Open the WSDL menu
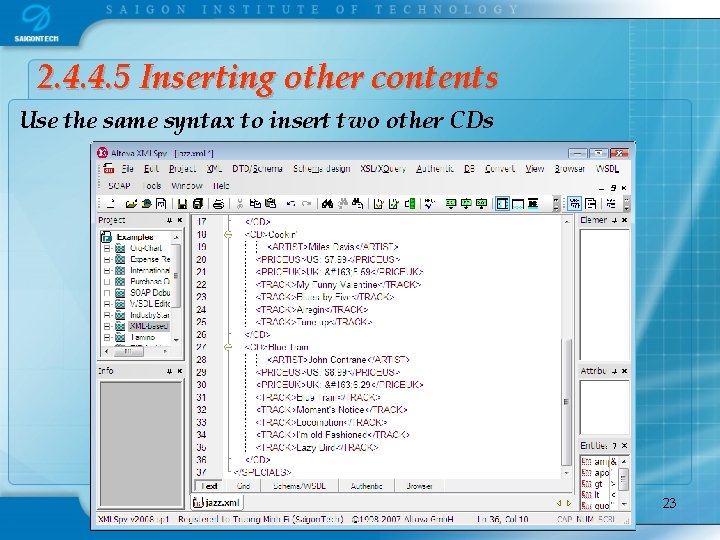The image size is (720, 540). (607, 169)
